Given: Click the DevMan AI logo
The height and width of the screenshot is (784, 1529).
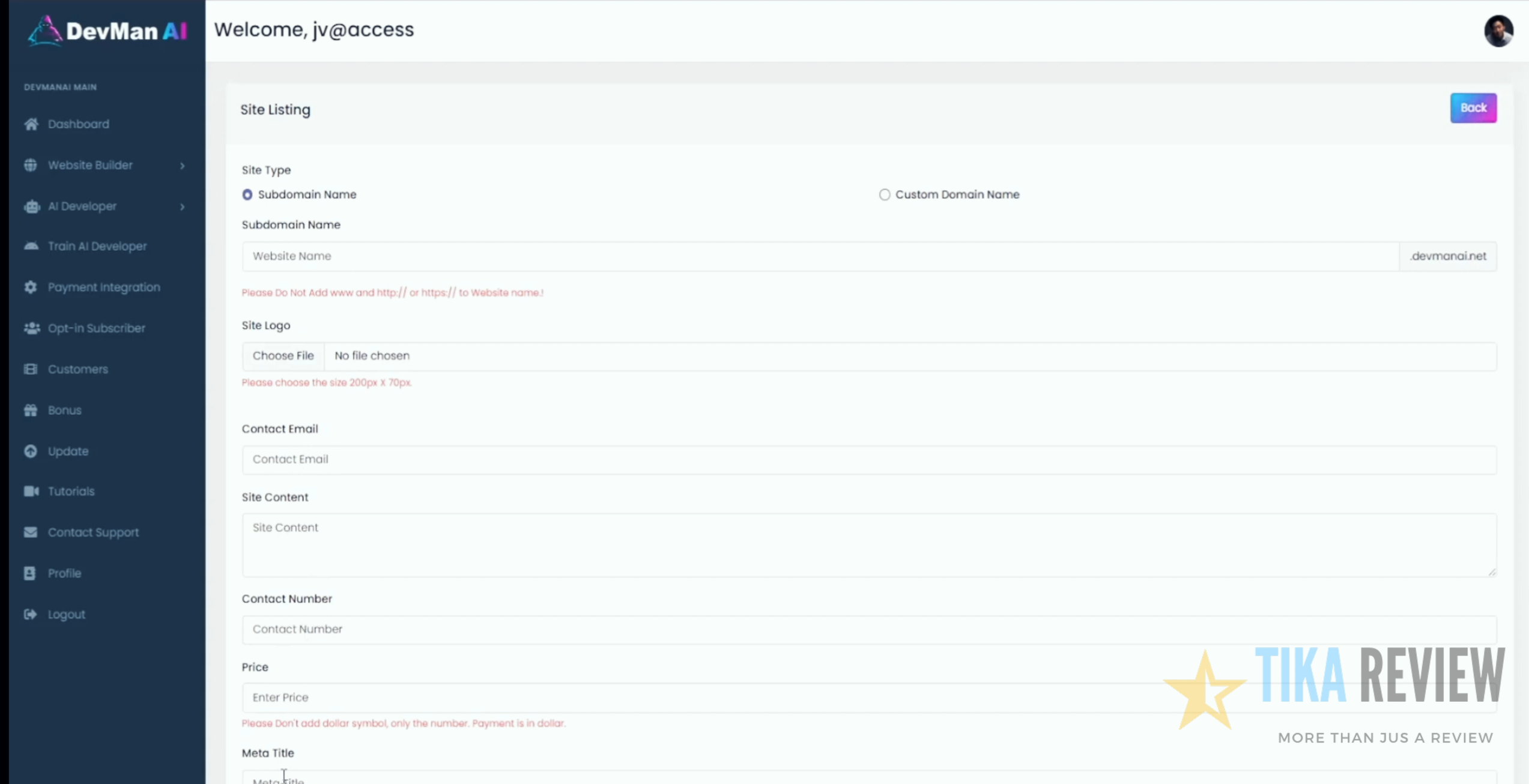Looking at the screenshot, I should 107,31.
